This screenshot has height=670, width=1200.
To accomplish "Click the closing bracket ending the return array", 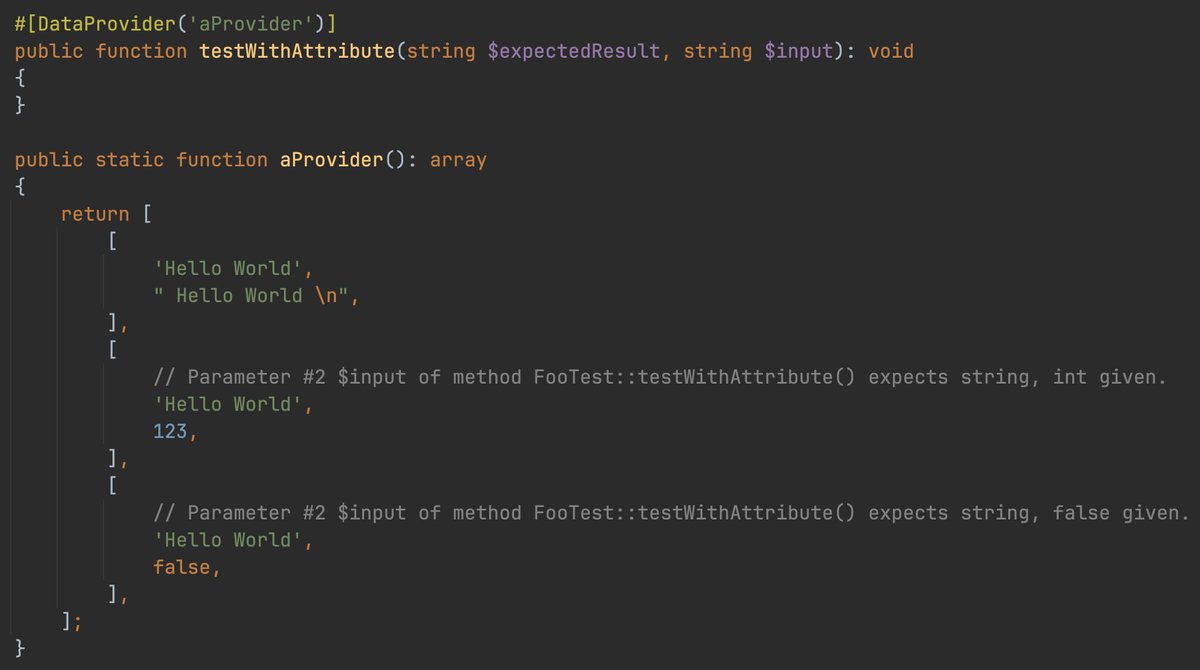I will coord(67,620).
